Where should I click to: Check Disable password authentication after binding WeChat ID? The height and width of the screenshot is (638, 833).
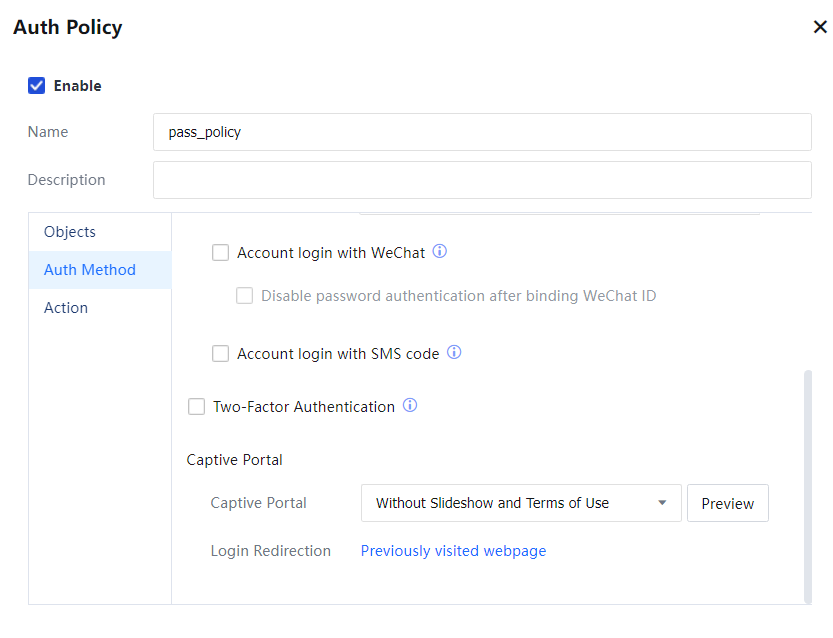[x=245, y=296]
